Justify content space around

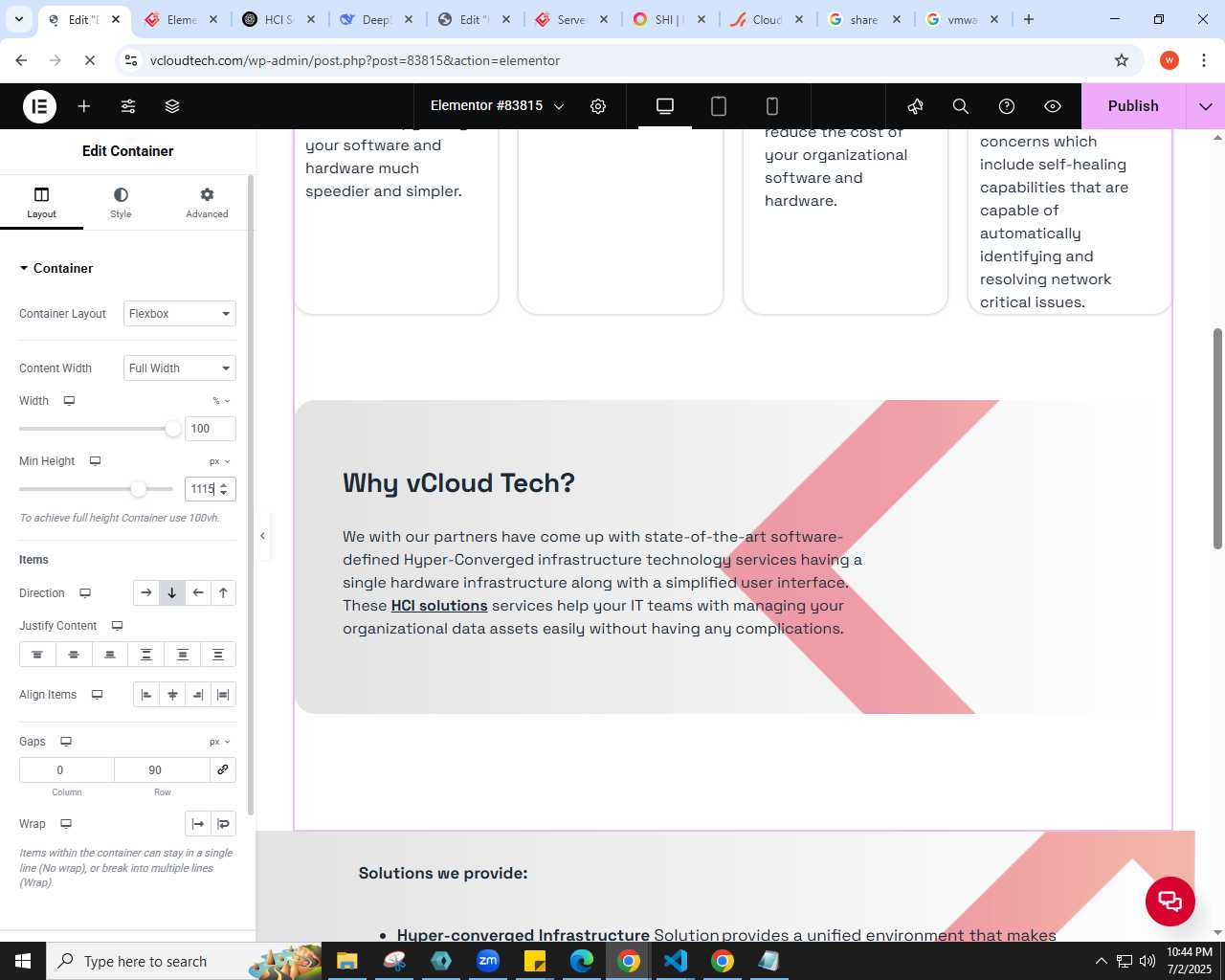coord(182,655)
